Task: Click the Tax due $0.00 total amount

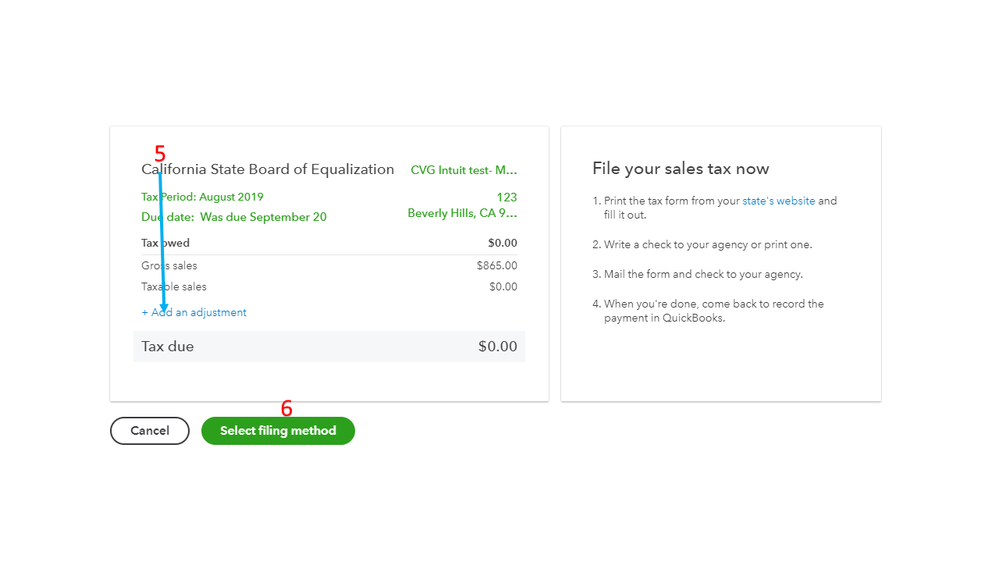Action: [x=497, y=347]
